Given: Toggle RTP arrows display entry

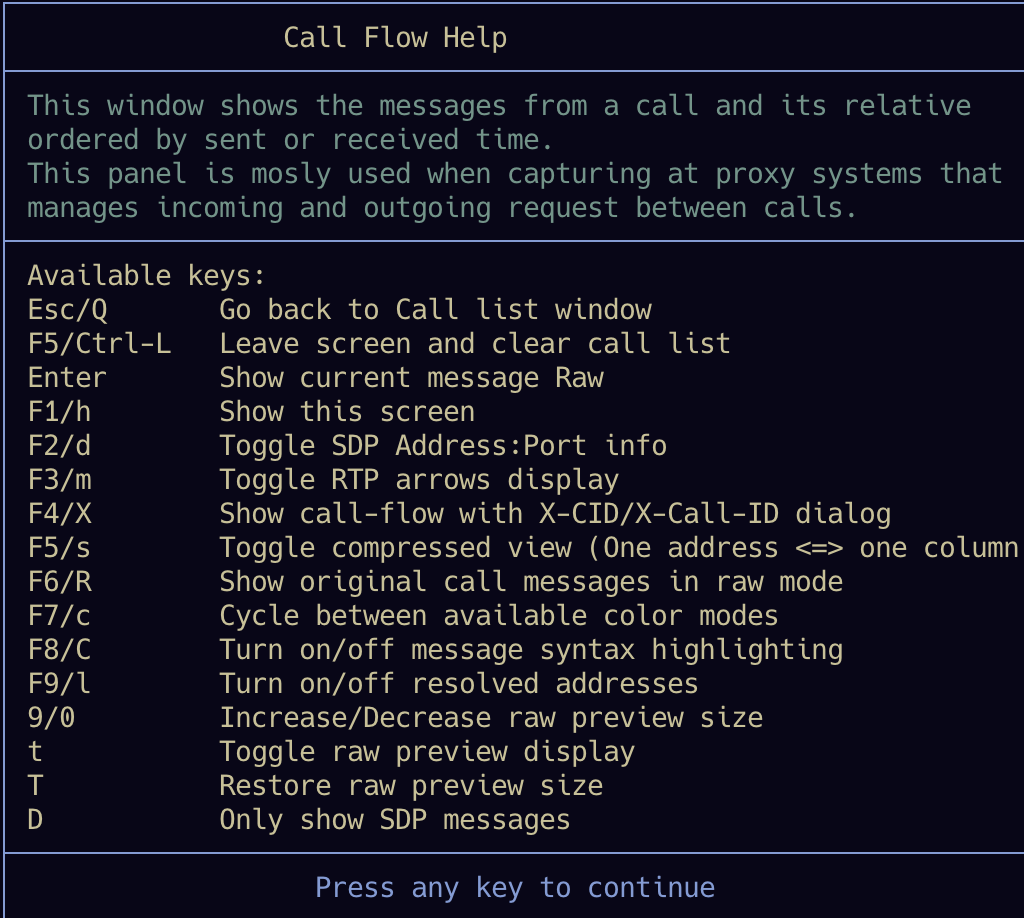Looking at the screenshot, I should point(419,480).
